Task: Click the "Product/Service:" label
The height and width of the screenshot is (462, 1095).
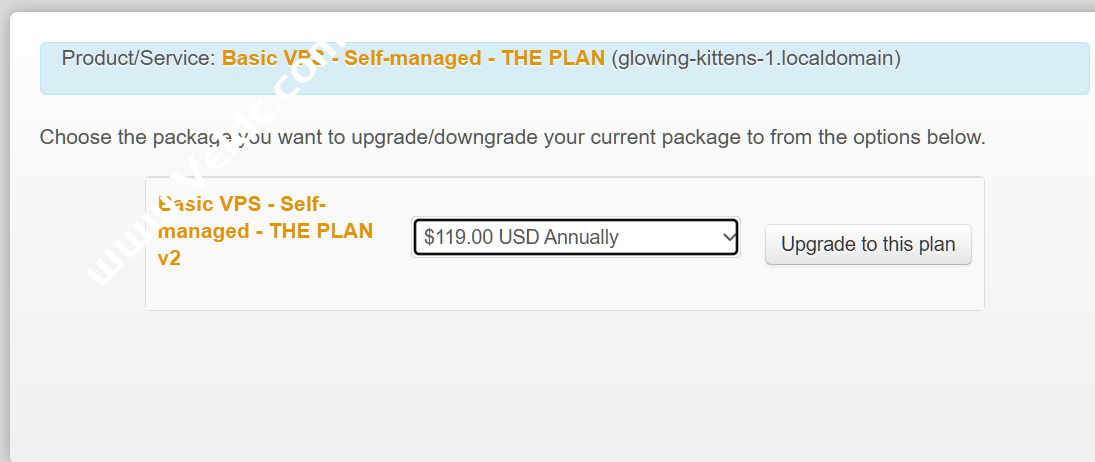Action: click(x=138, y=58)
